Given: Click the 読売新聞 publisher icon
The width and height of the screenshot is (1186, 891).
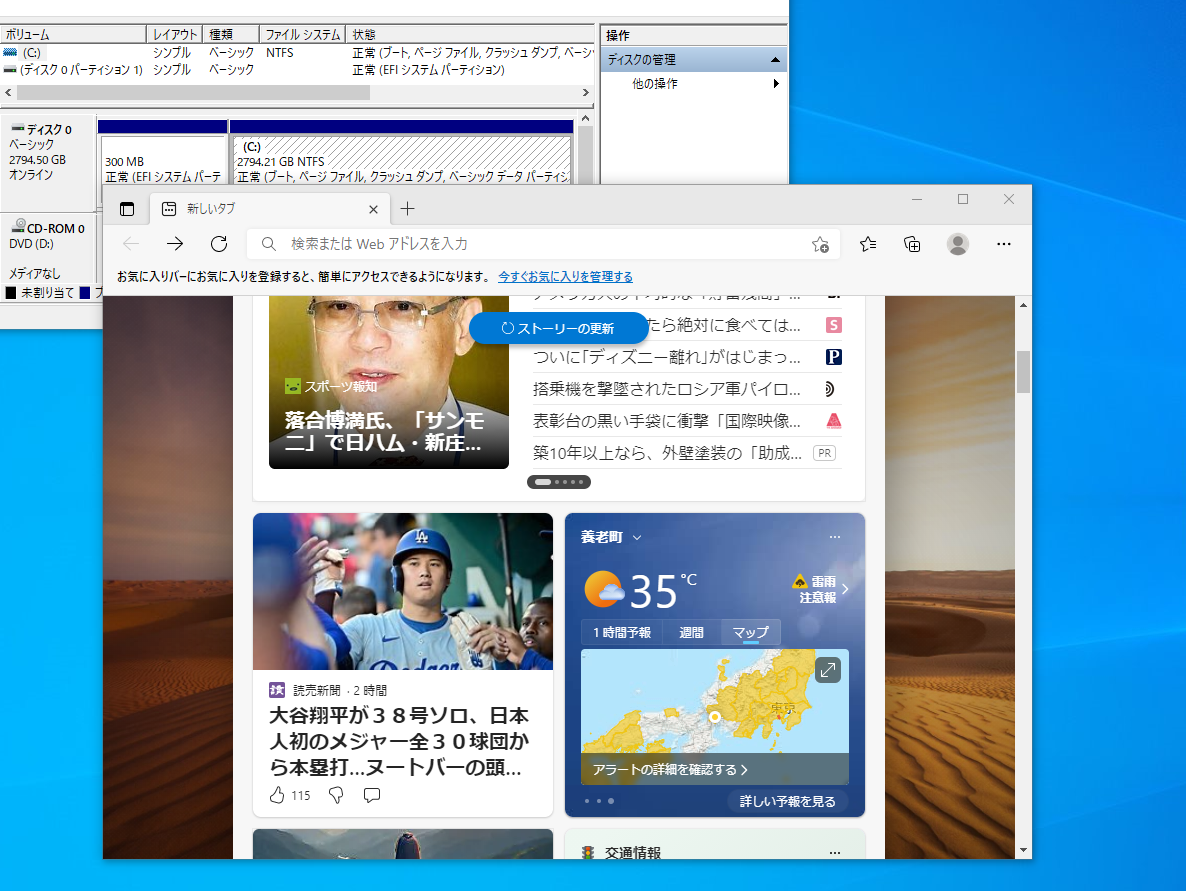Looking at the screenshot, I should pyautogui.click(x=277, y=690).
